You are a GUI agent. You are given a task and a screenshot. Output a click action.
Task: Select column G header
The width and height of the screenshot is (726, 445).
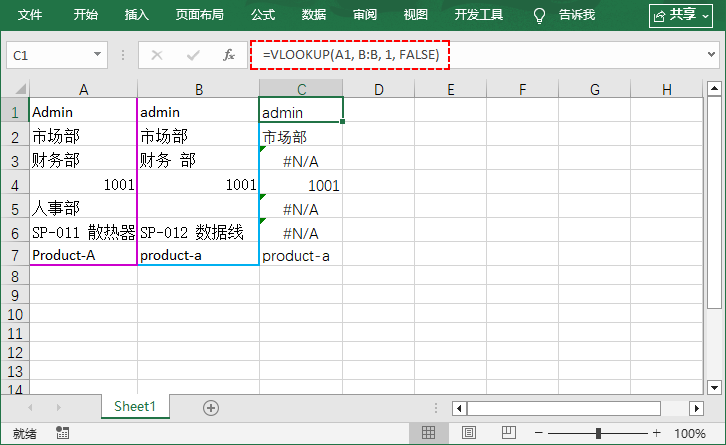click(595, 89)
